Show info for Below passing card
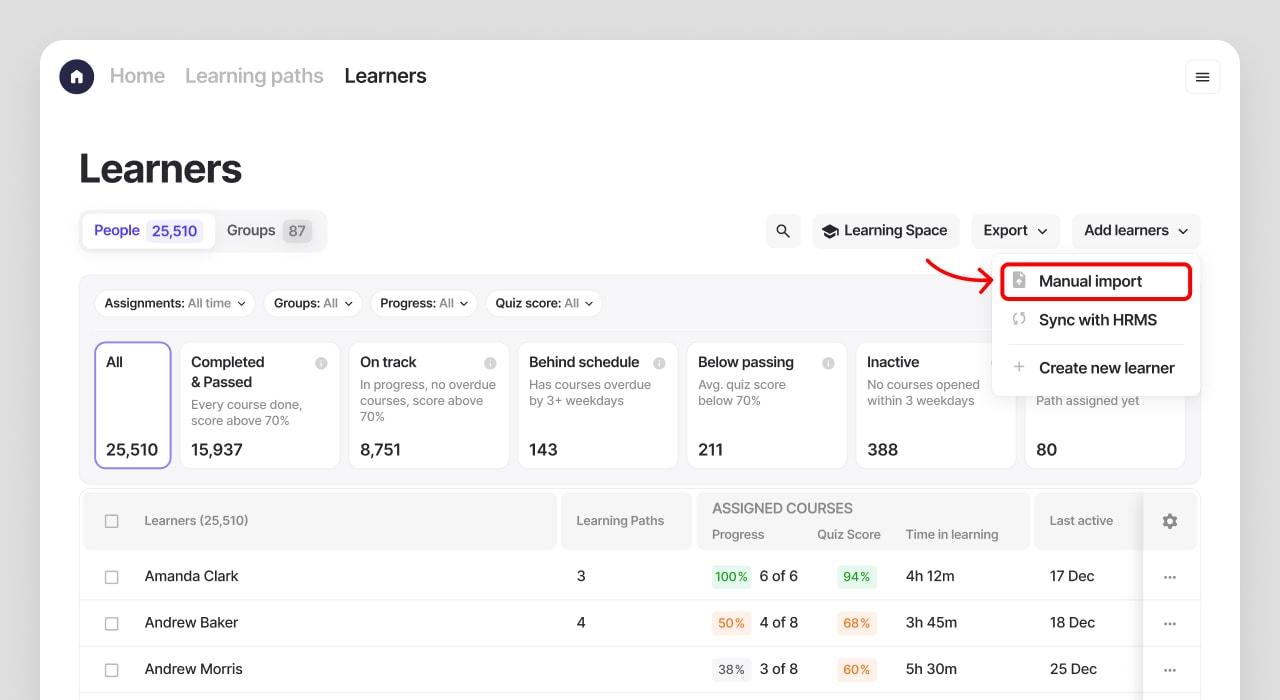The height and width of the screenshot is (700, 1280). coord(828,363)
